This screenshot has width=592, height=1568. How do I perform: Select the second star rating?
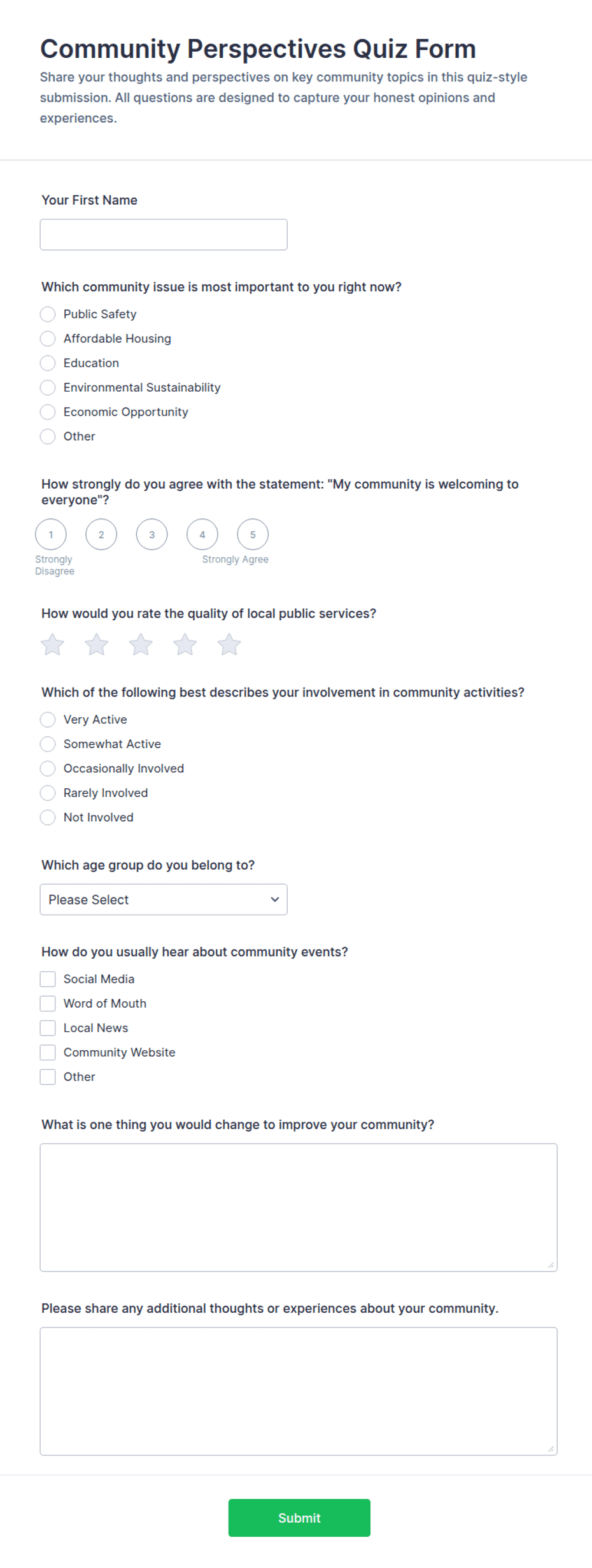click(x=97, y=644)
